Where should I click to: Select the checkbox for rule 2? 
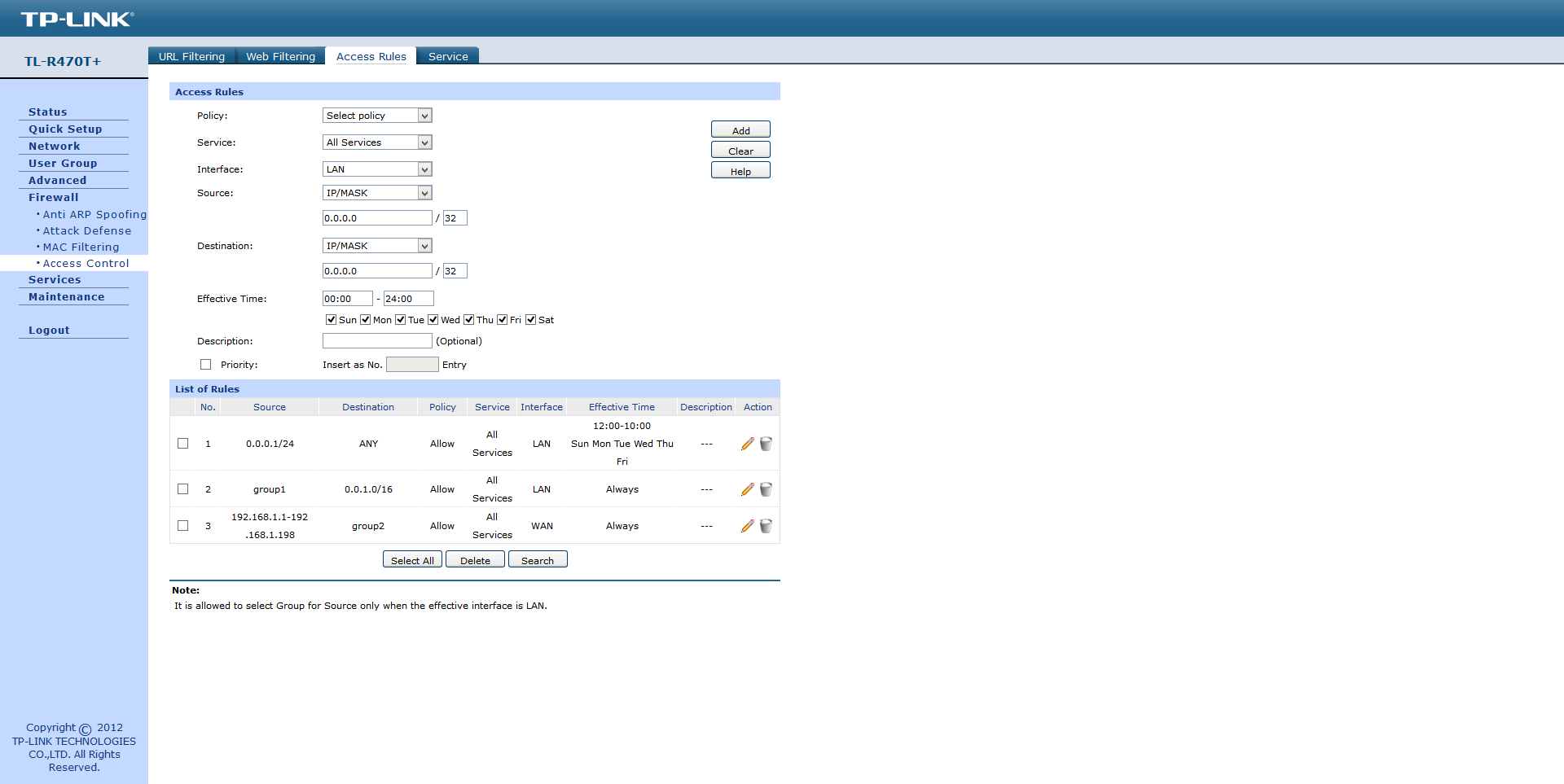click(x=182, y=489)
